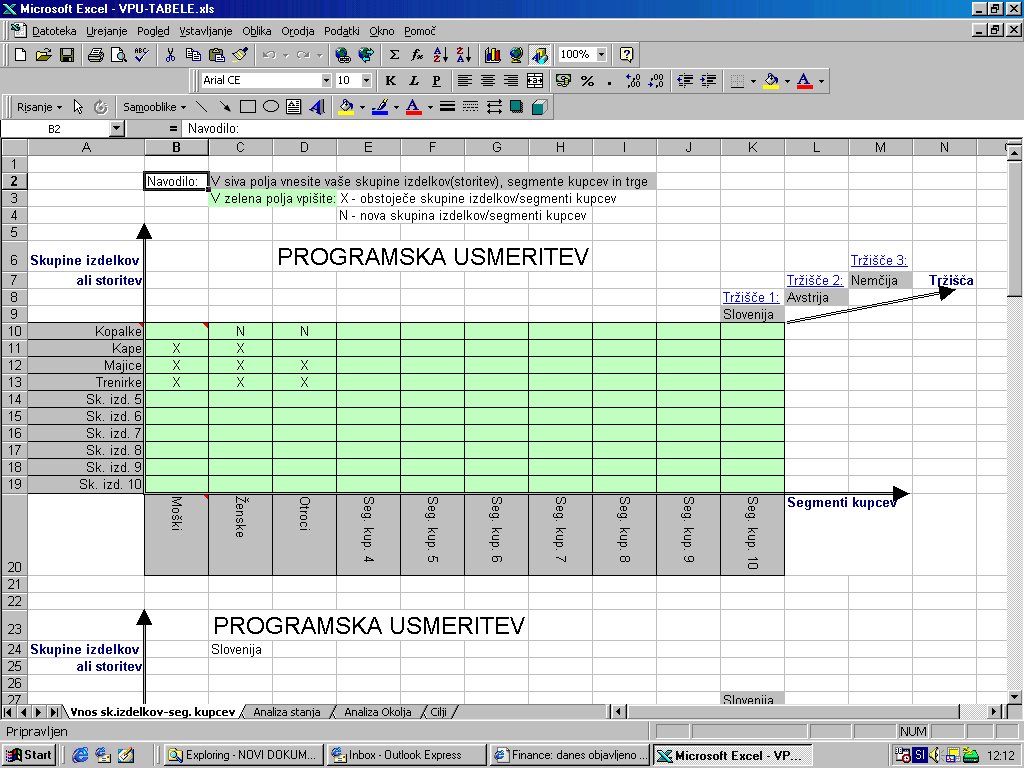Toggle bold formatting (K button)

[x=390, y=81]
